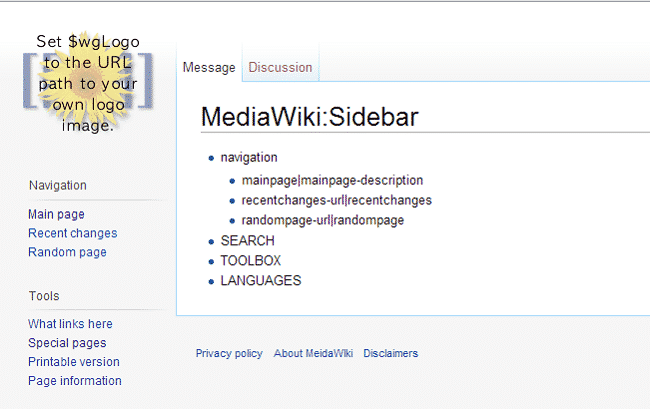Switch to the Message tab
Image resolution: width=650 pixels, height=409 pixels.
click(209, 68)
